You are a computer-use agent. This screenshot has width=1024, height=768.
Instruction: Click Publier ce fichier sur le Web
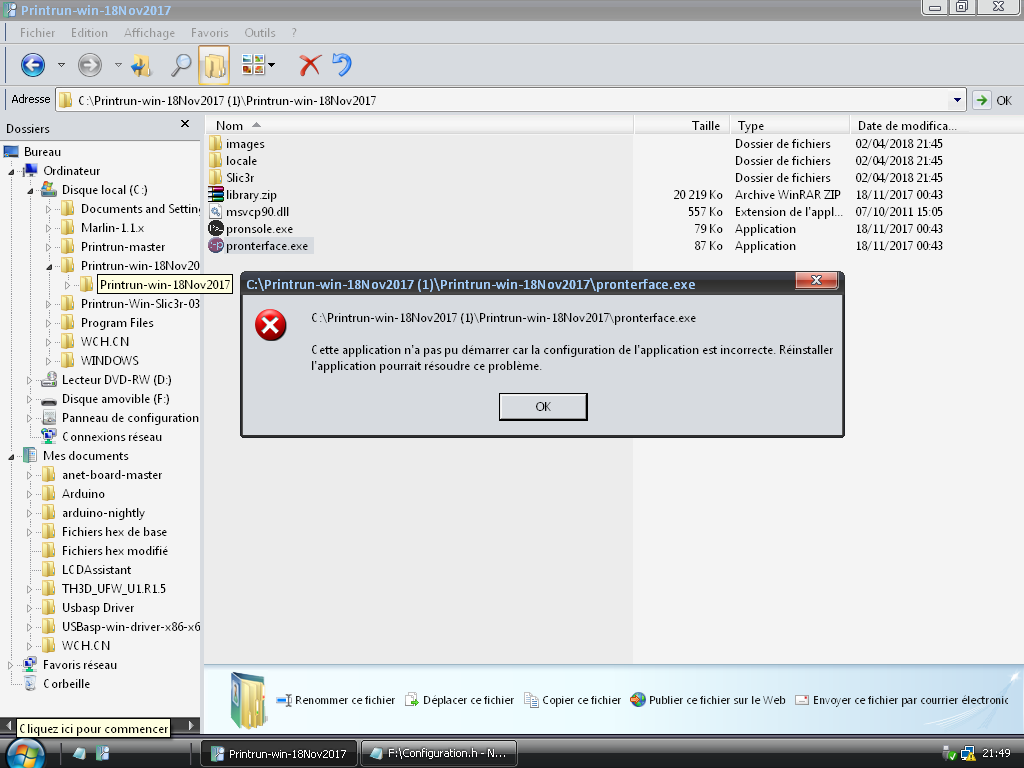[x=708, y=700]
